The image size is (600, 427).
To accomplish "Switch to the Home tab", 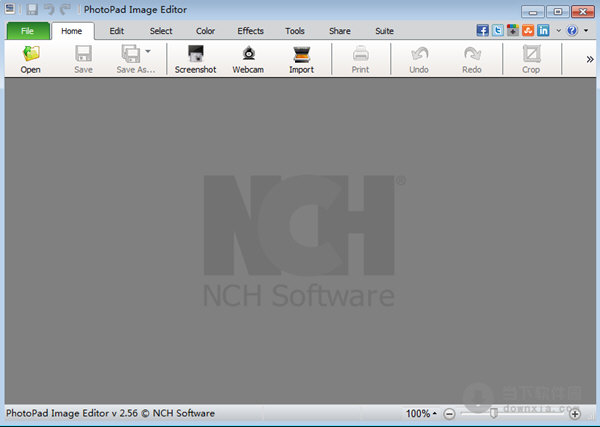I will point(72,31).
